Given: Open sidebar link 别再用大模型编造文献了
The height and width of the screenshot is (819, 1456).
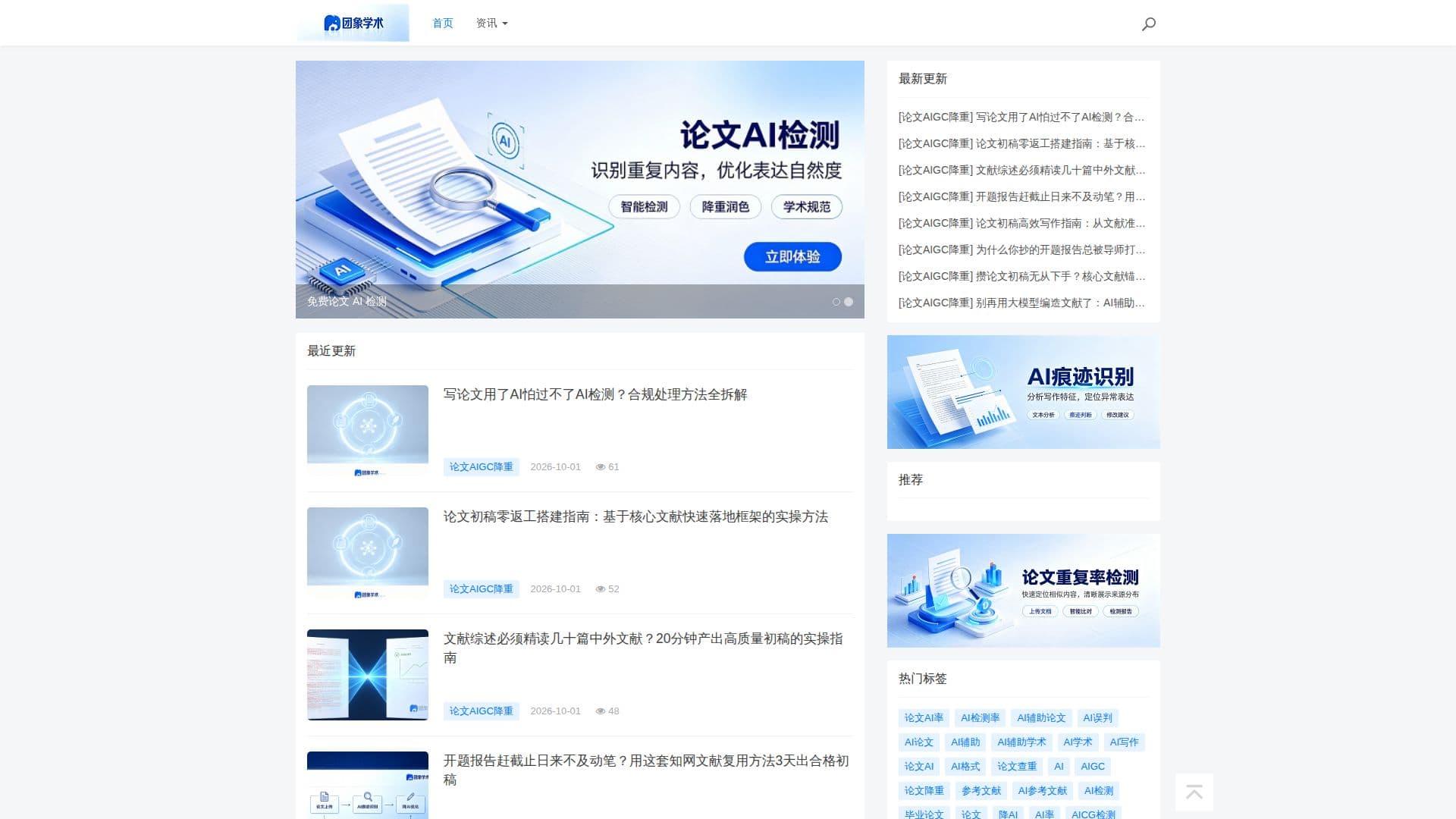Looking at the screenshot, I should coord(1021,303).
